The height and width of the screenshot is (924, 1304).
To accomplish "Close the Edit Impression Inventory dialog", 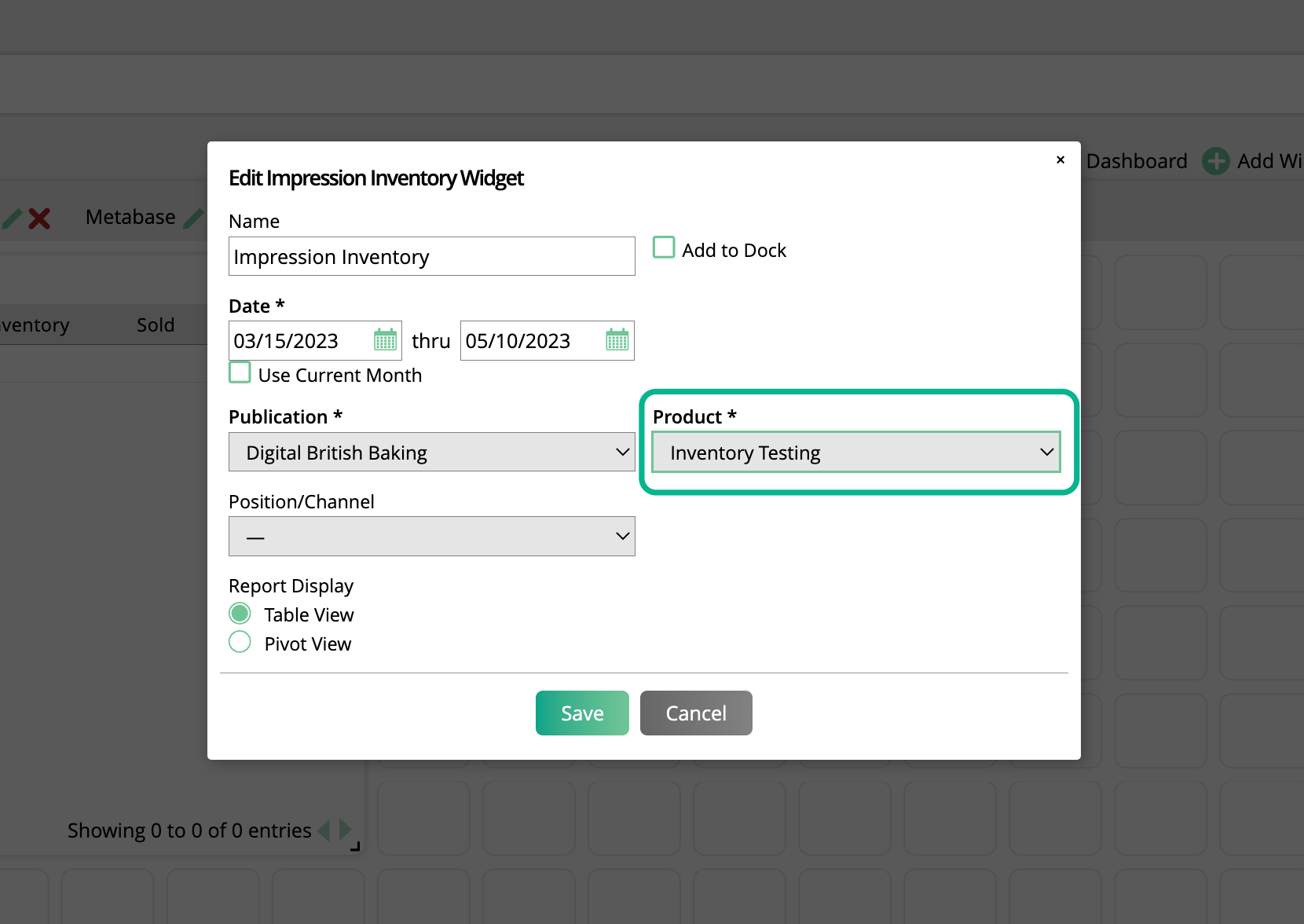I will (x=1060, y=159).
